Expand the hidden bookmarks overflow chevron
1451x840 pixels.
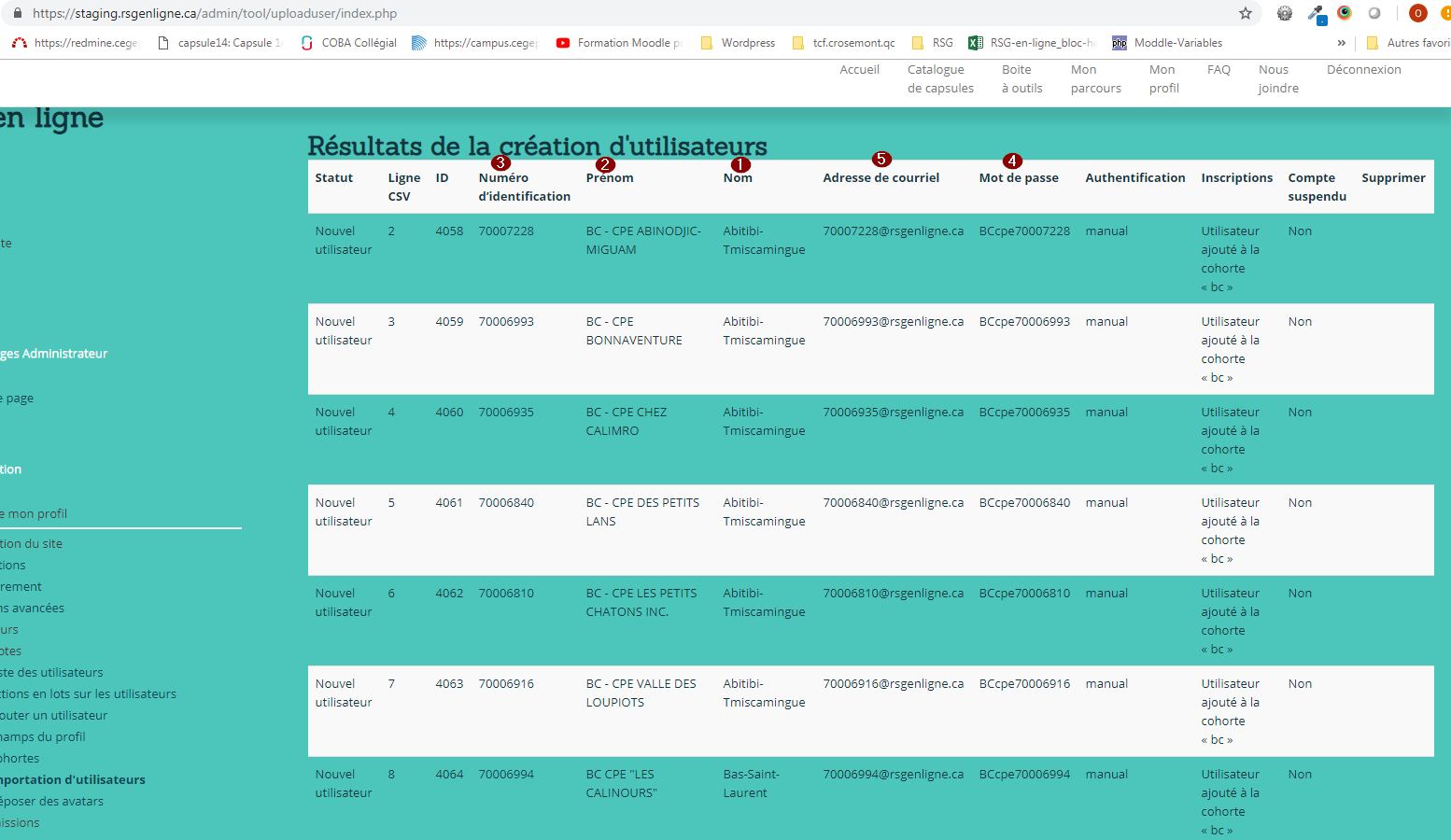coord(1342,43)
